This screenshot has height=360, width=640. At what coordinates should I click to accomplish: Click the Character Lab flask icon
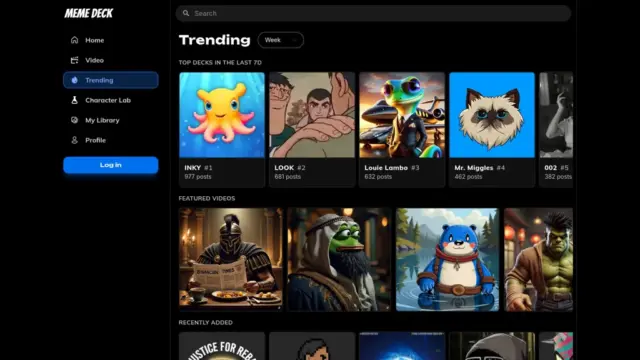point(74,100)
